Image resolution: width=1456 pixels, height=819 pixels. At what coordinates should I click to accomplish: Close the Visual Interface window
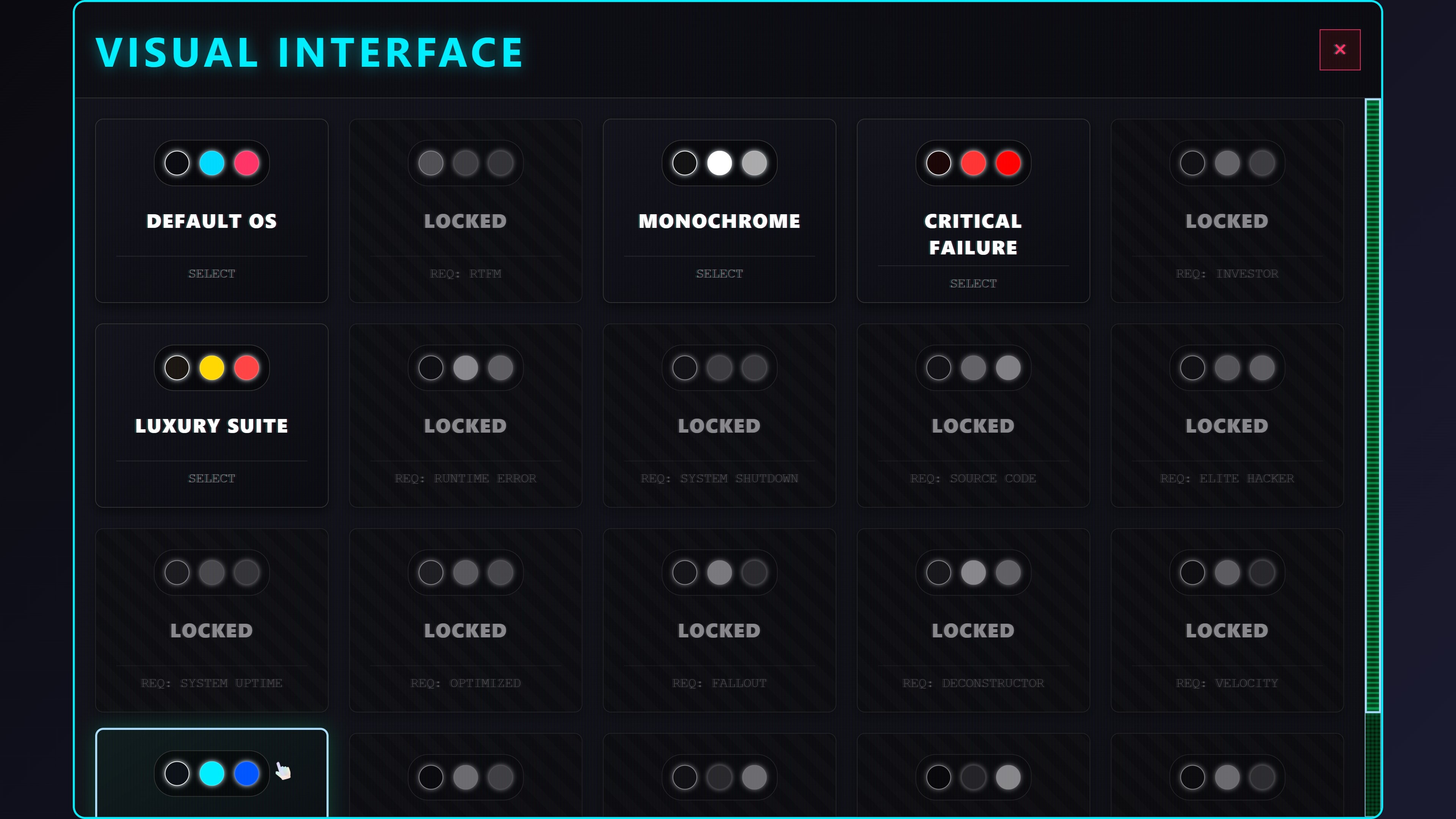1341,49
